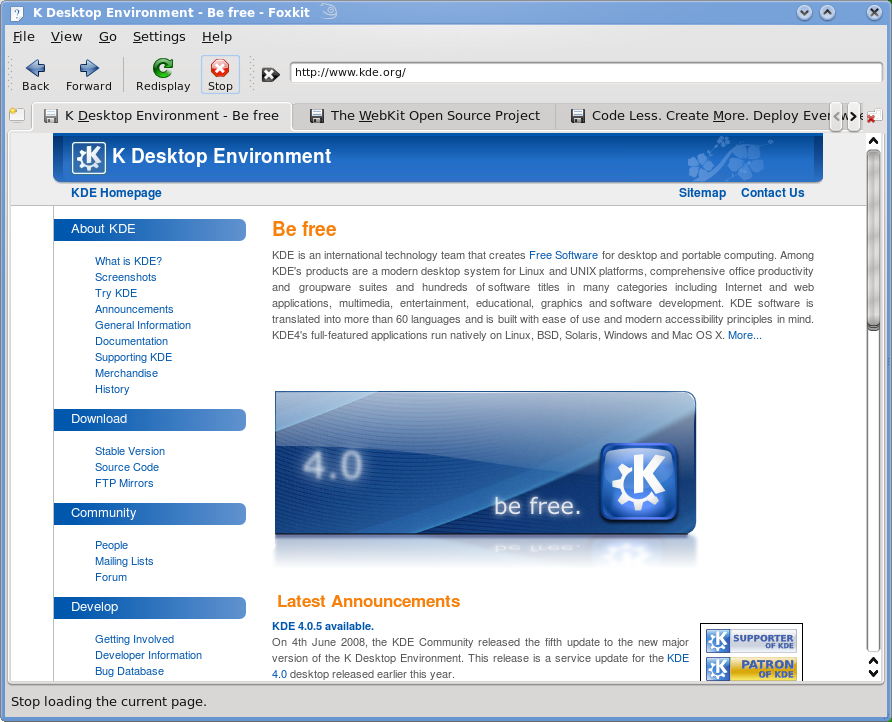
Task: Reload page with the Redisplay button
Action: (x=163, y=75)
